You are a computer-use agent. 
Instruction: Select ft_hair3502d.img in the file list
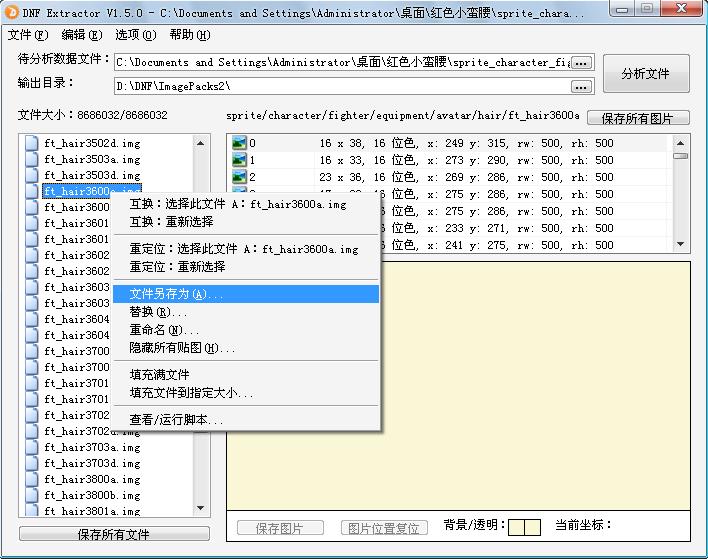tap(92, 143)
